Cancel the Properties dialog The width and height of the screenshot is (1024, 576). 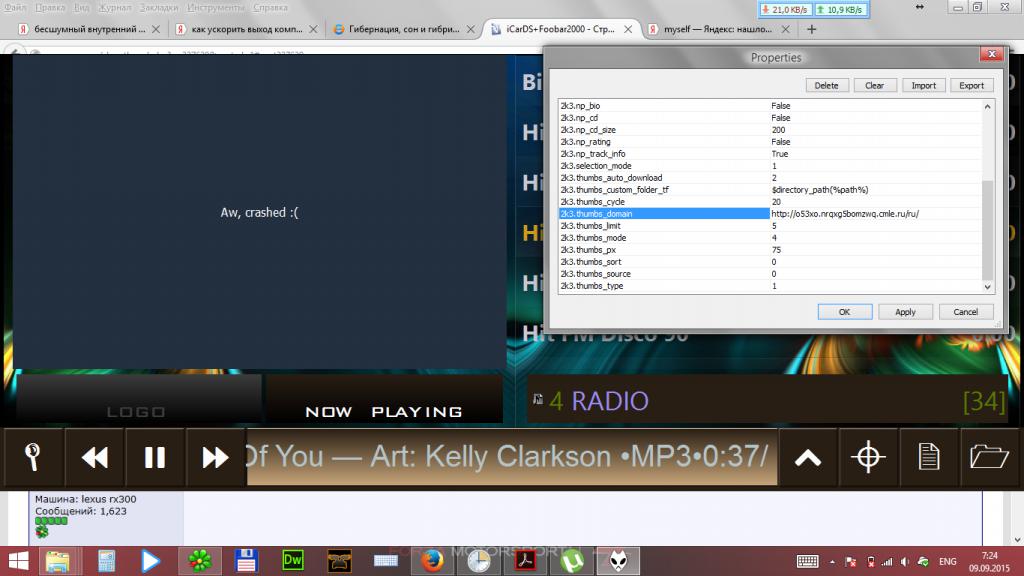coord(965,312)
